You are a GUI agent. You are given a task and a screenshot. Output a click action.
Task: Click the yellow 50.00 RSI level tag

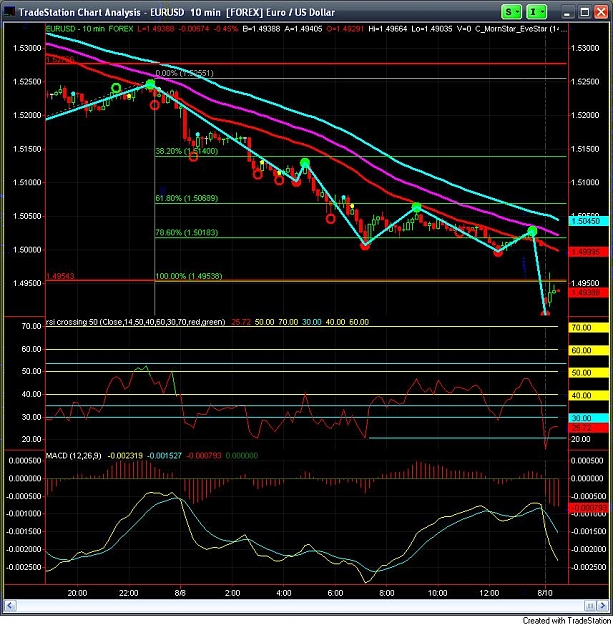588,373
